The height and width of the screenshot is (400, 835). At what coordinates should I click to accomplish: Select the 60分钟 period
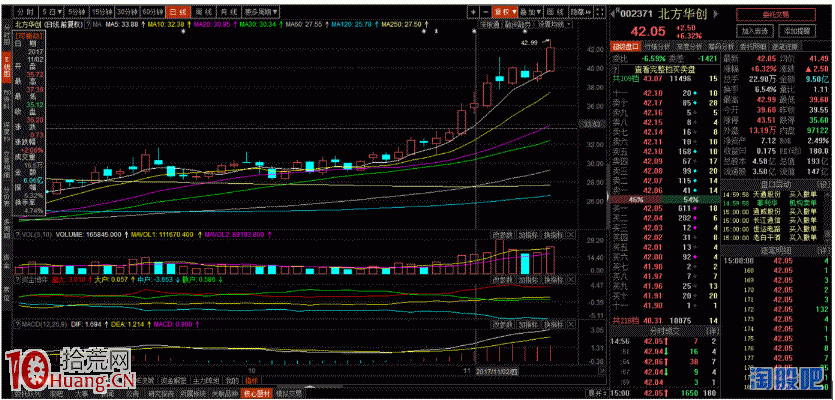pyautogui.click(x=152, y=11)
